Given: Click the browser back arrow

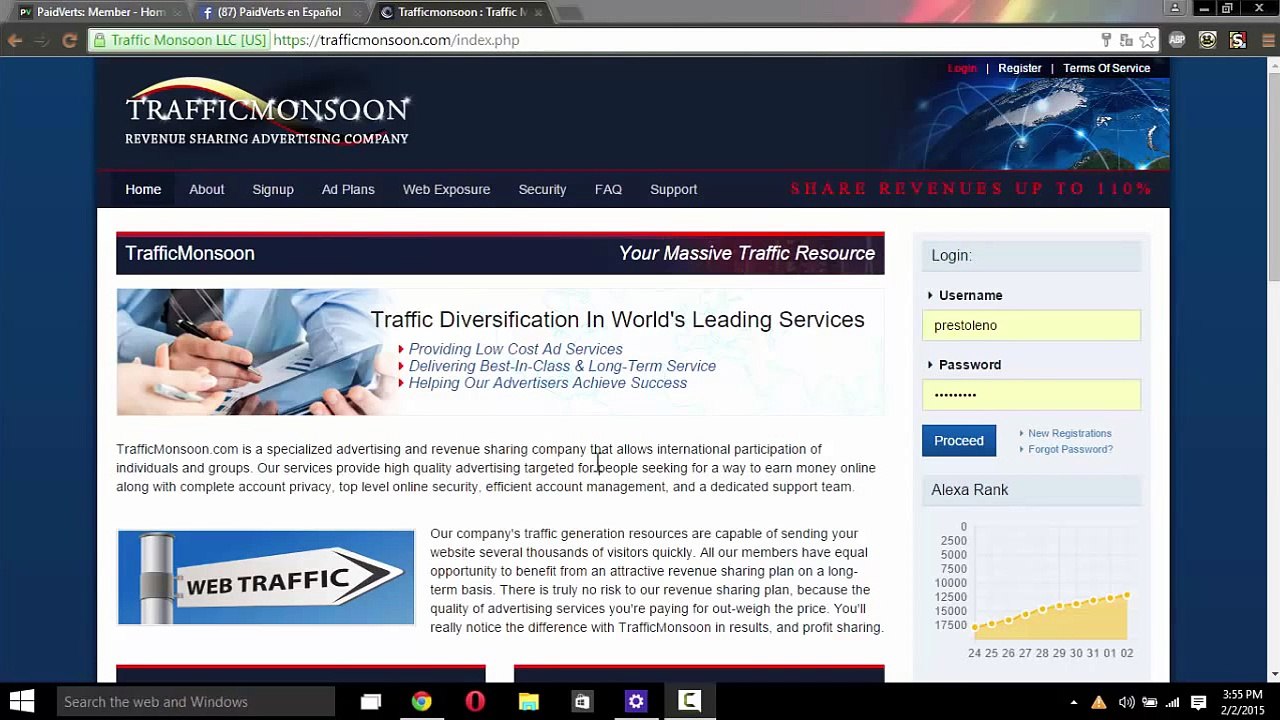Looking at the screenshot, I should pyautogui.click(x=15, y=40).
